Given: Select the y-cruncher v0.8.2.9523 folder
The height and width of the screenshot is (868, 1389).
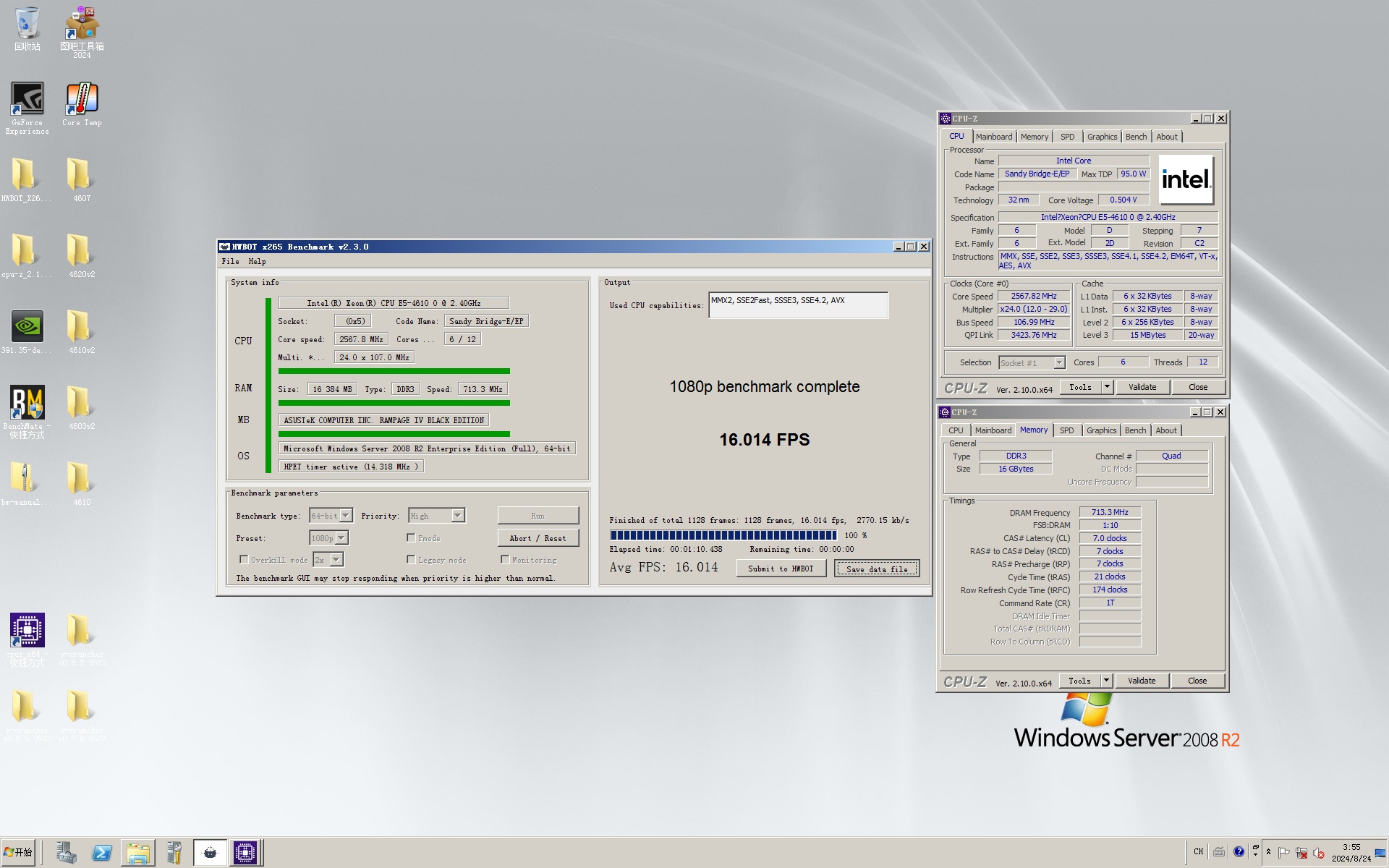Looking at the screenshot, I should 82,639.
